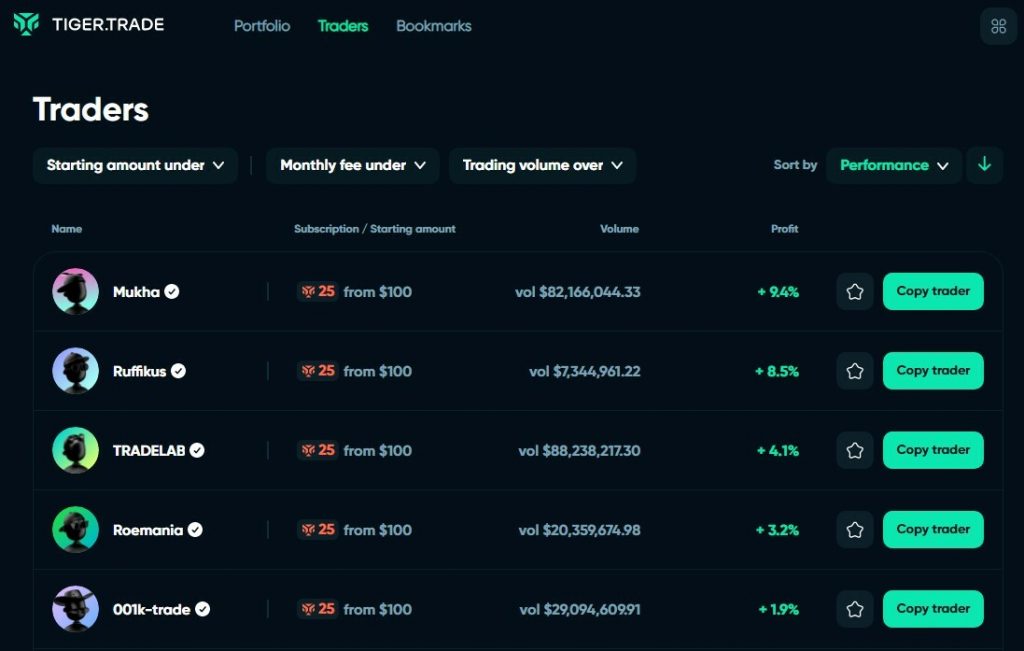
Task: Click Mukha's verified badge icon
Action: pos(172,292)
